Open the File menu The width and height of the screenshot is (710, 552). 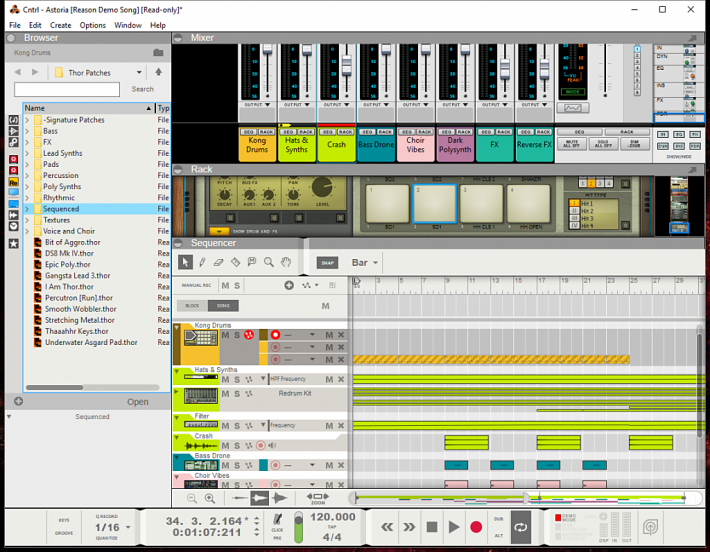pos(14,25)
